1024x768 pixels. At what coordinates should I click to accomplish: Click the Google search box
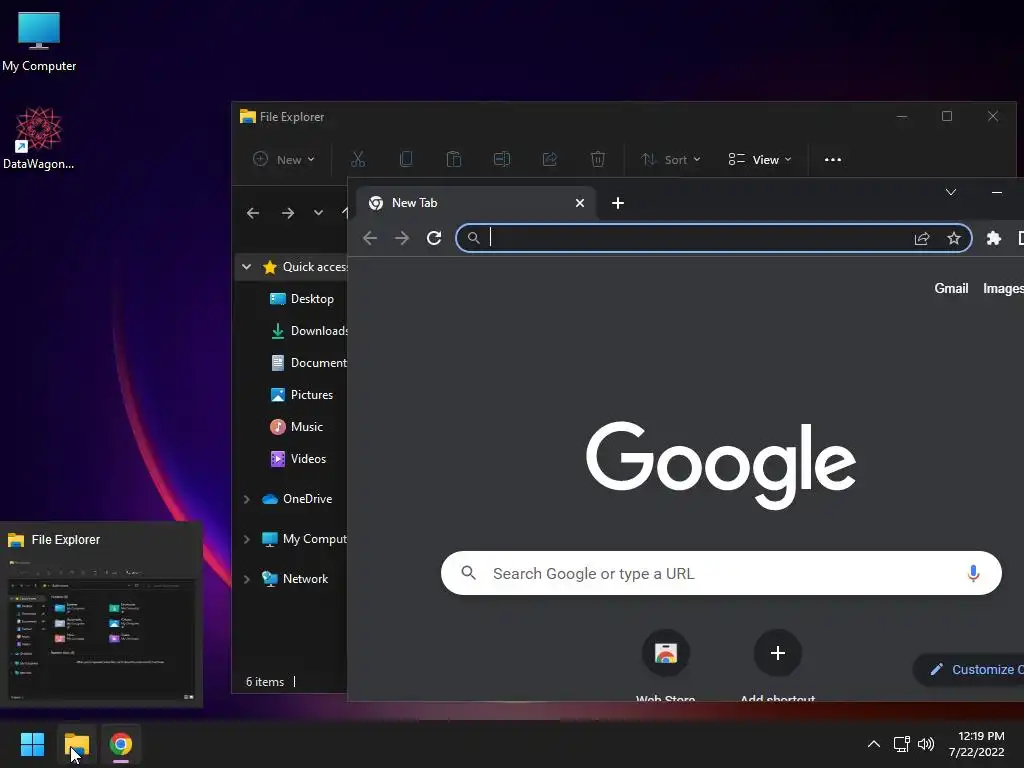[x=721, y=573]
